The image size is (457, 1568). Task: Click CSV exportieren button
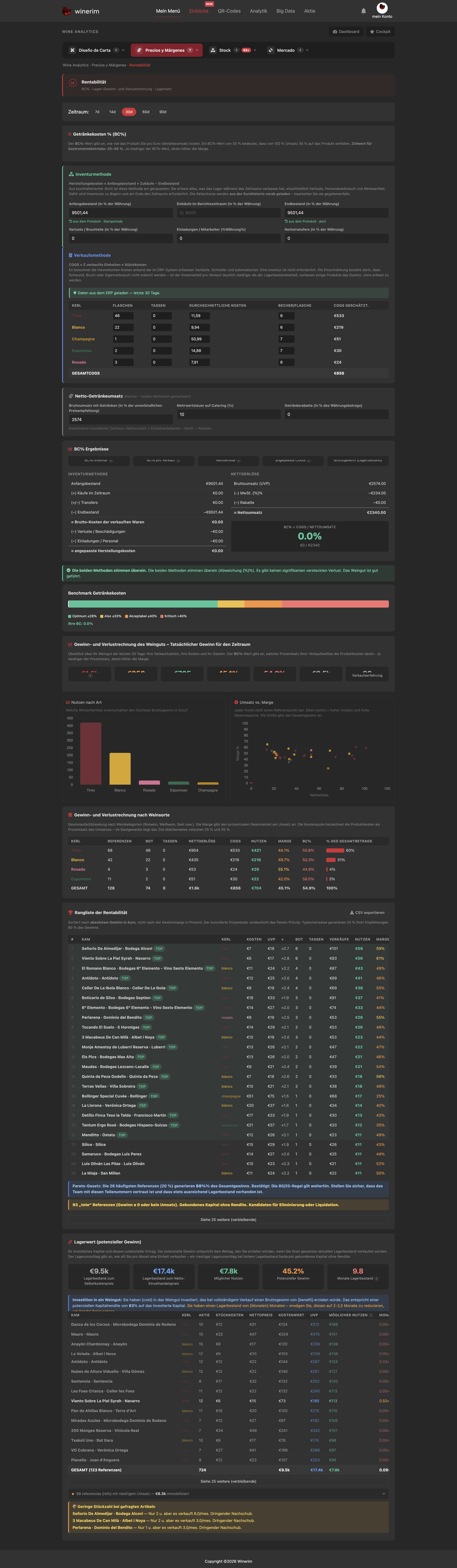(367, 913)
